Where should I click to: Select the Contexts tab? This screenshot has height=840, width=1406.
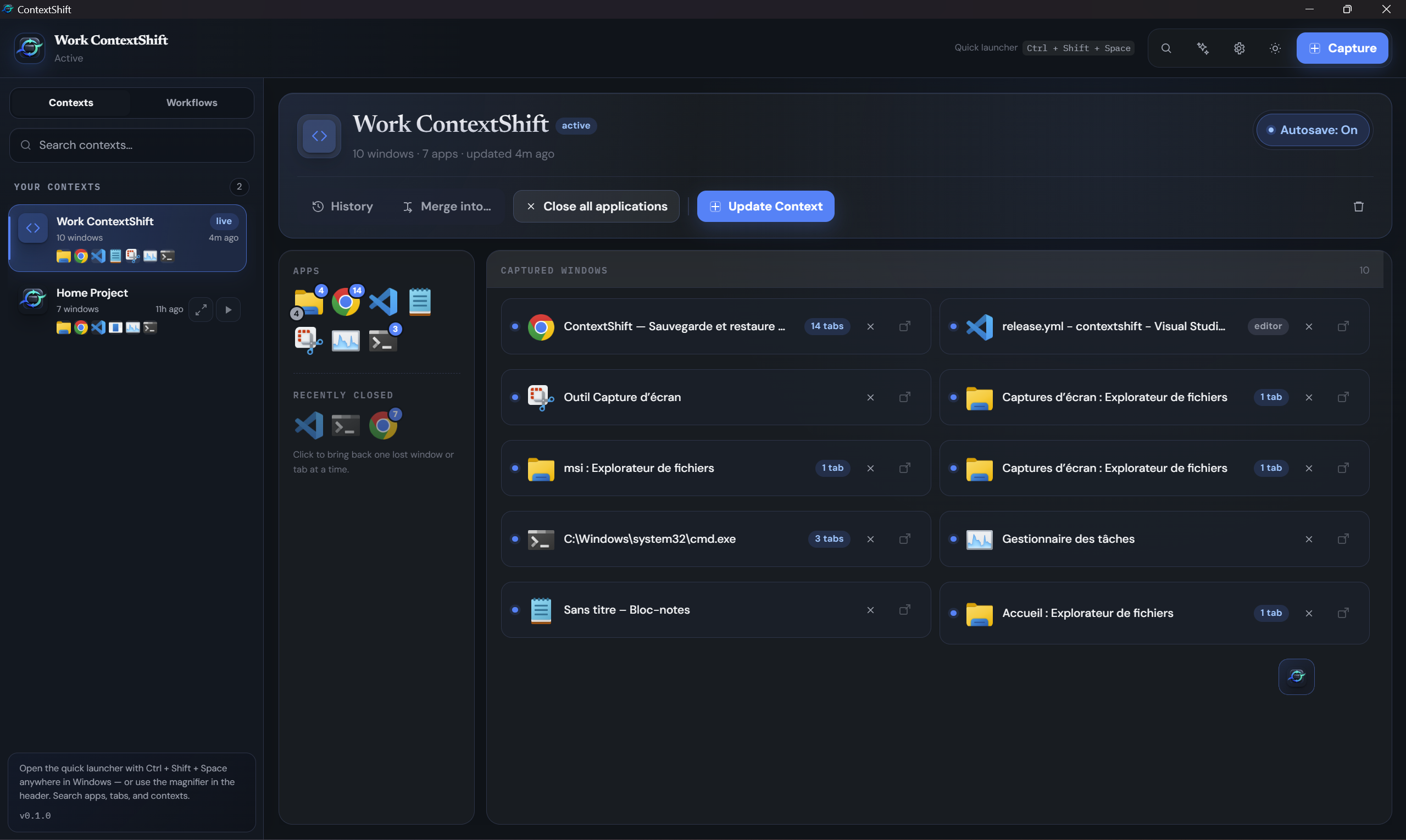click(71, 102)
